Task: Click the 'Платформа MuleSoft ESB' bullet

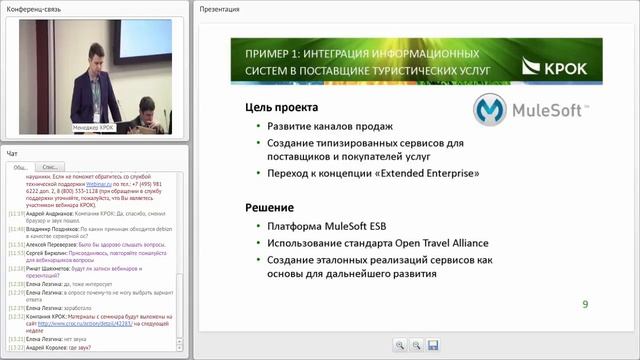Action: [x=327, y=226]
